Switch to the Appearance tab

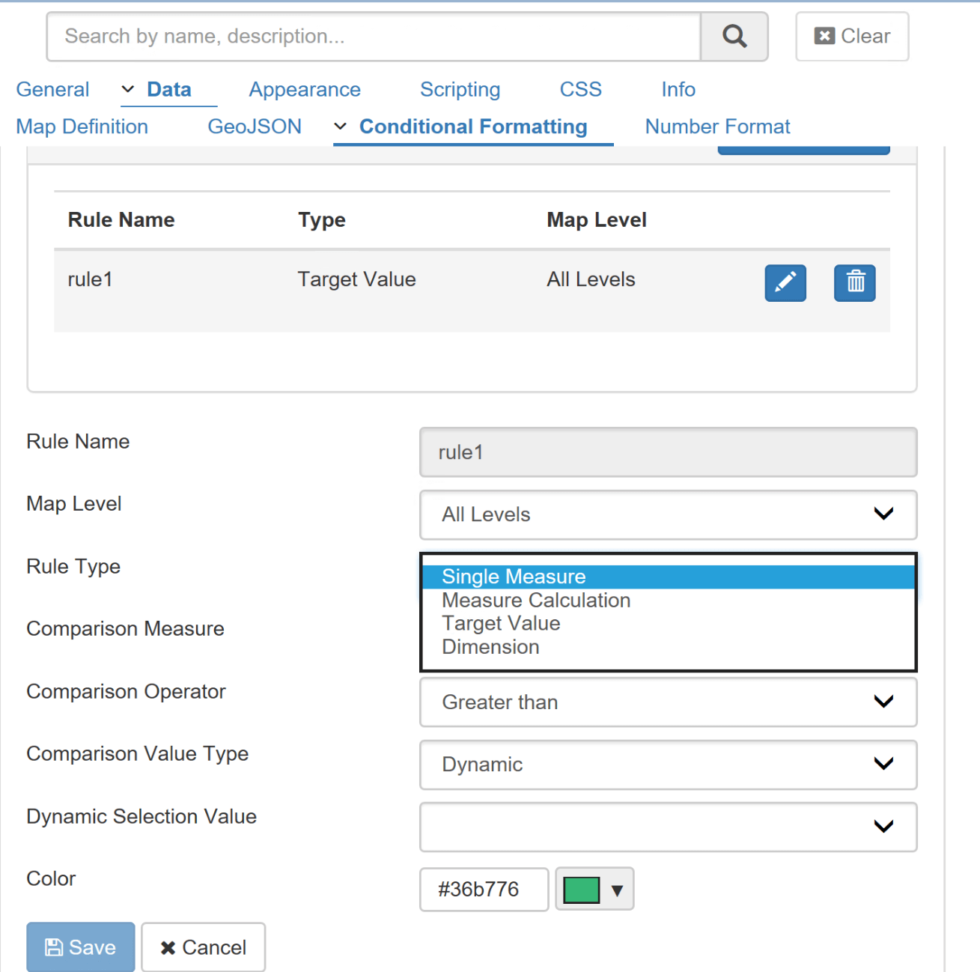pyautogui.click(x=304, y=89)
